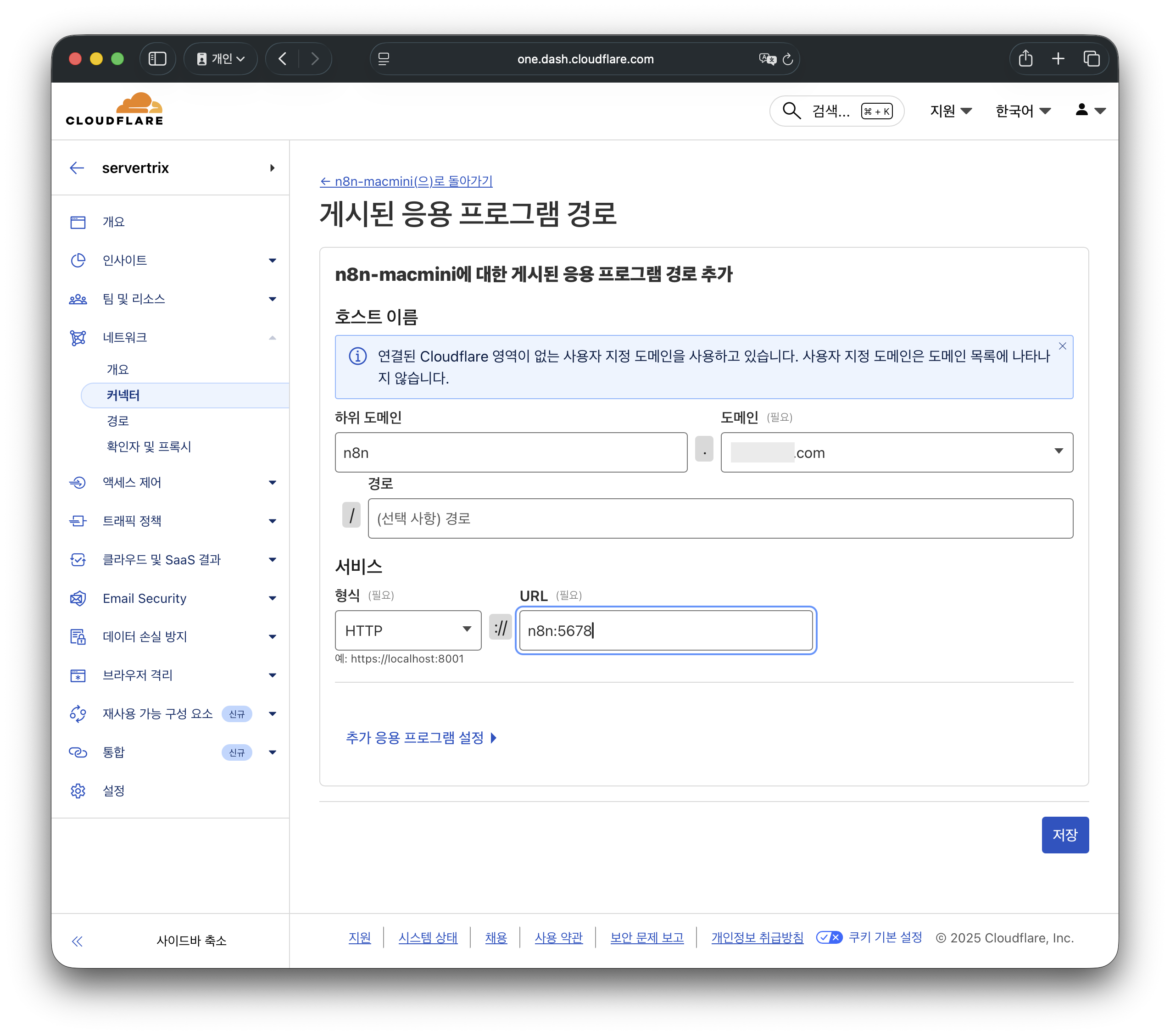Open Safari tab overview icon

[1091, 59]
